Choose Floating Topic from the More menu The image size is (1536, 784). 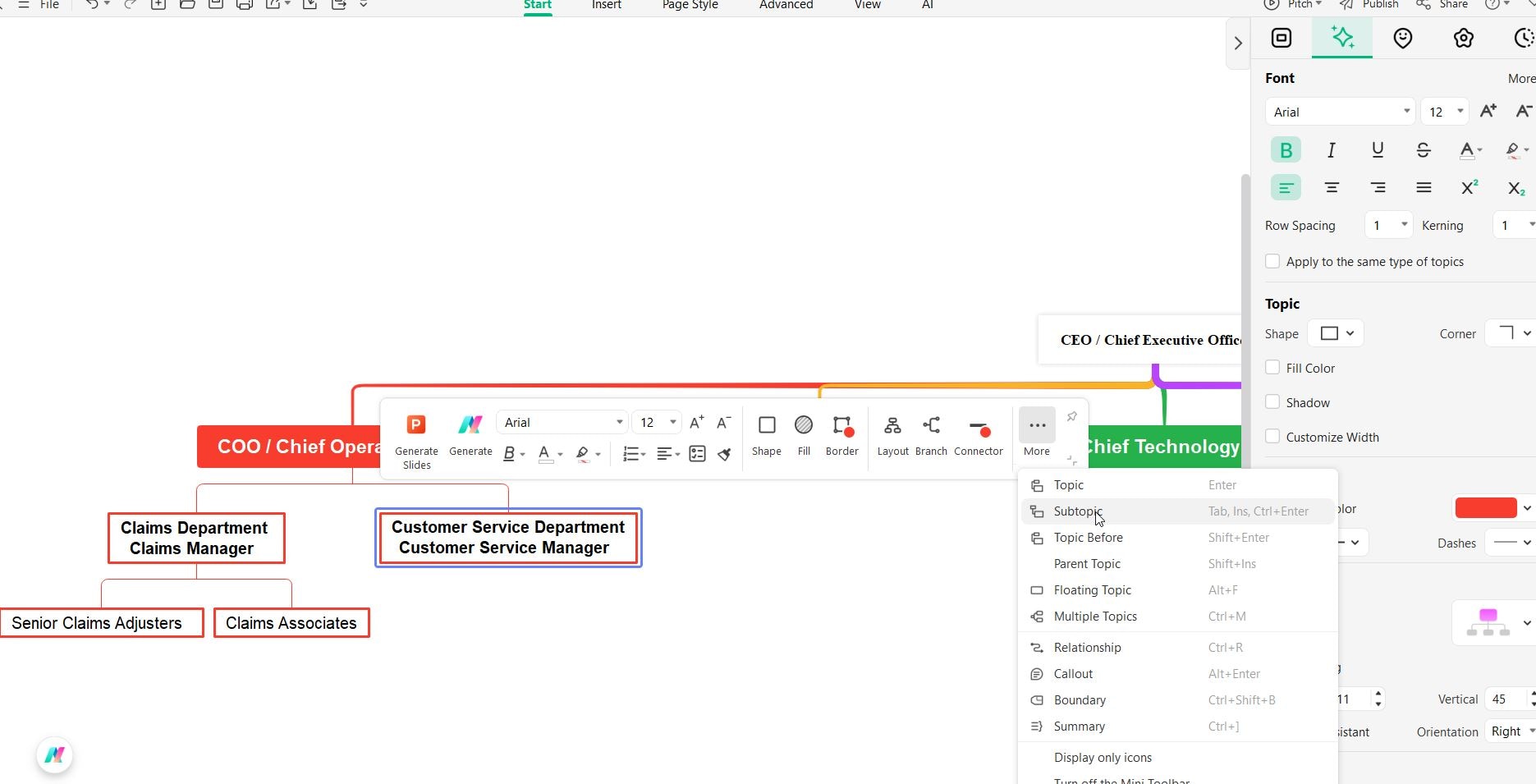[x=1177, y=590]
